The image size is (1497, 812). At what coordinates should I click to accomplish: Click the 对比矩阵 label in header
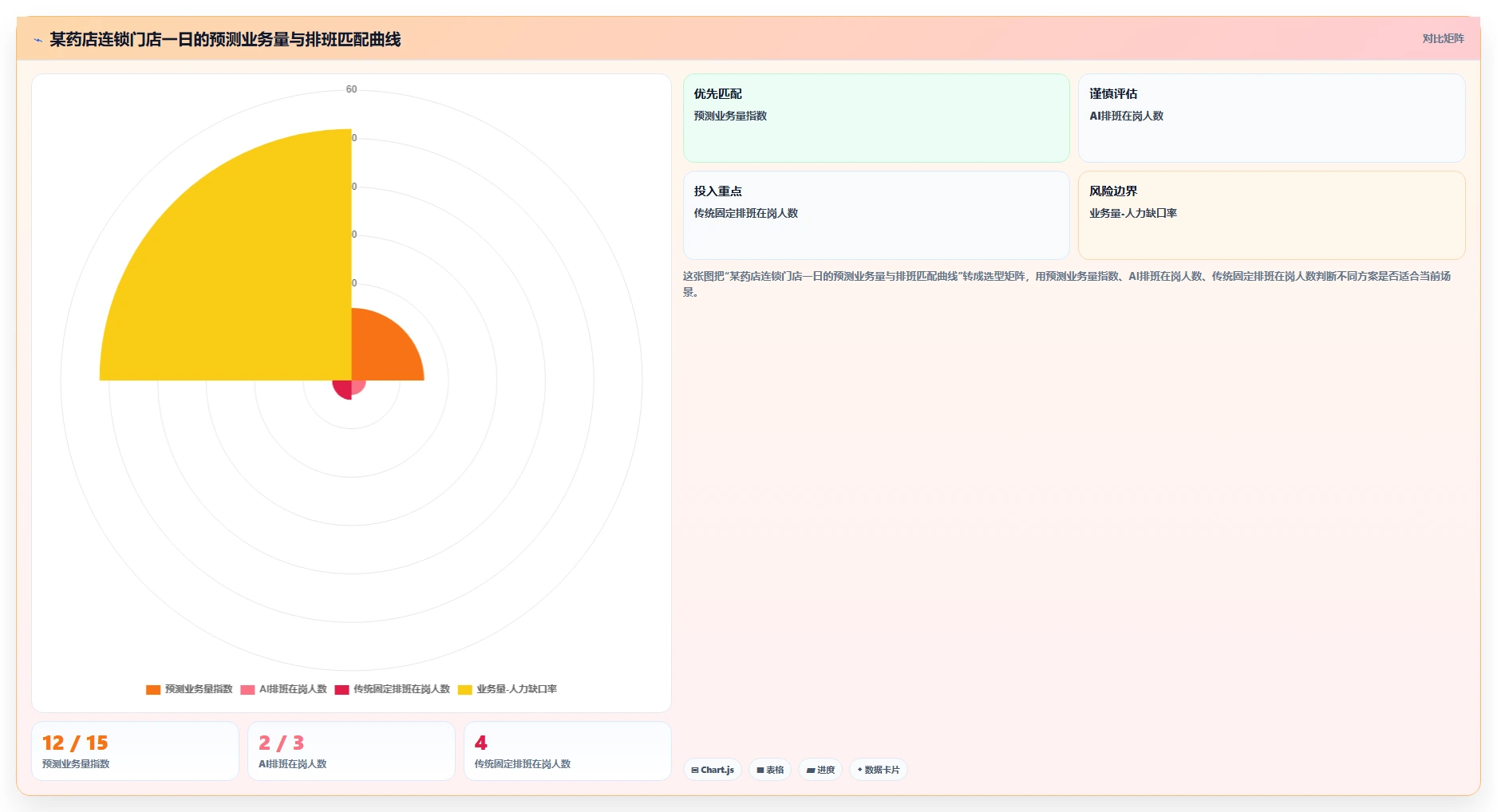tap(1443, 38)
